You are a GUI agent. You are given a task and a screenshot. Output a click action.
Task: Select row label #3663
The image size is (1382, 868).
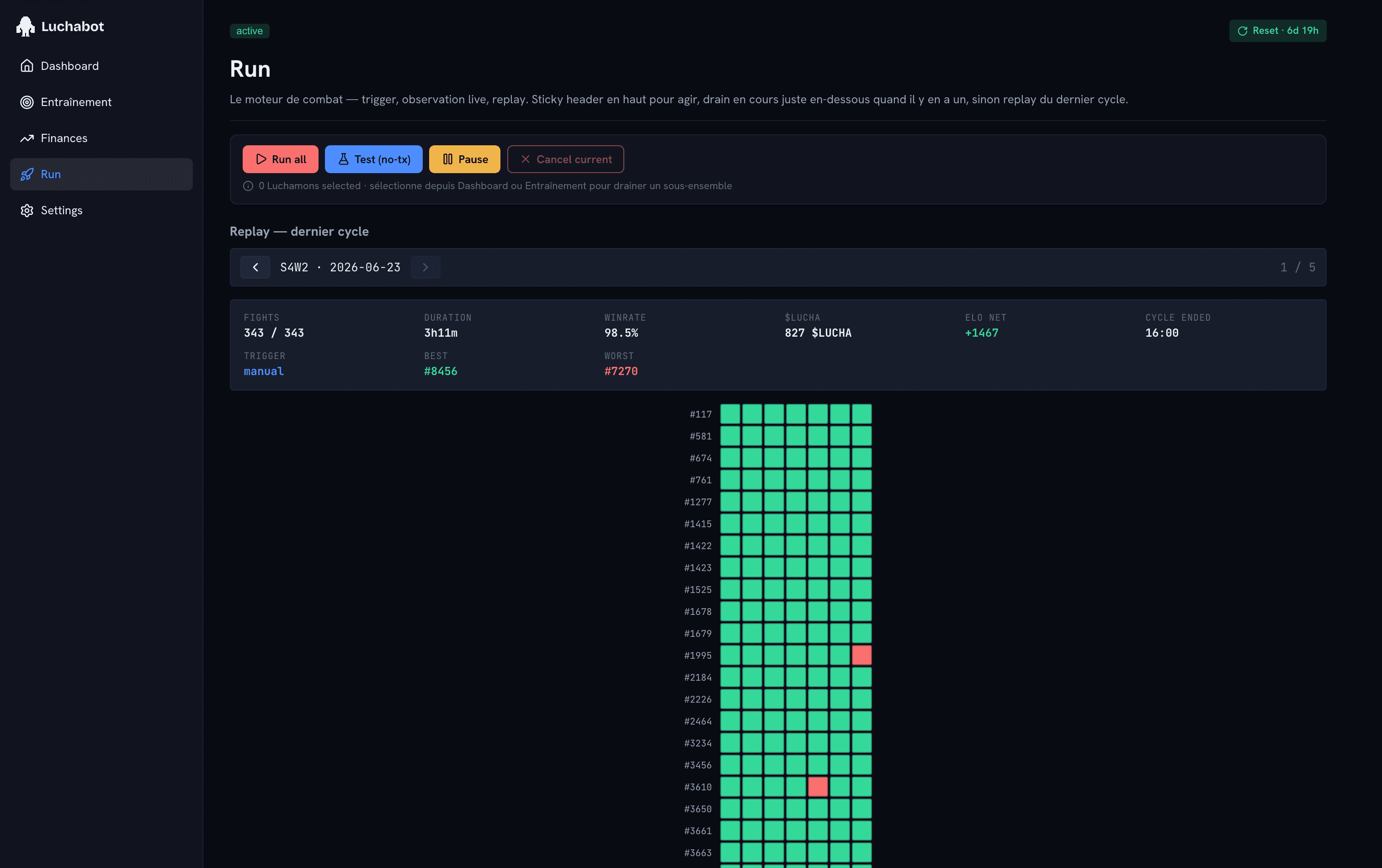pos(698,853)
